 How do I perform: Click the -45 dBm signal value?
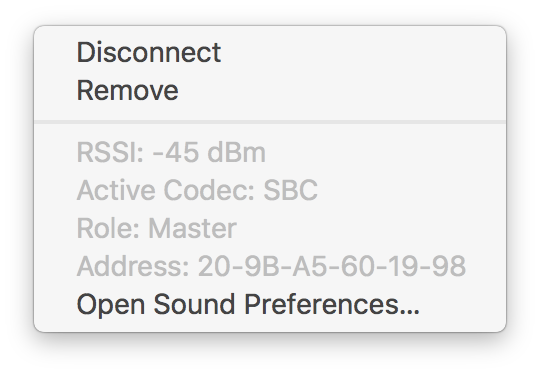point(209,152)
